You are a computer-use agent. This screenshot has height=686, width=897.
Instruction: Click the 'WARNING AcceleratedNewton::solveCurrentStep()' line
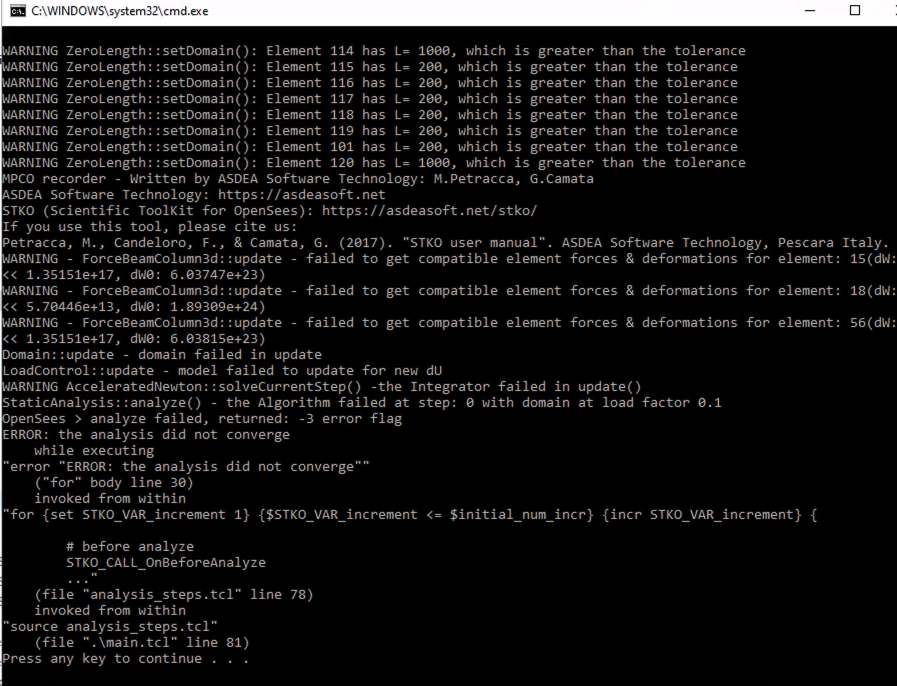point(322,387)
